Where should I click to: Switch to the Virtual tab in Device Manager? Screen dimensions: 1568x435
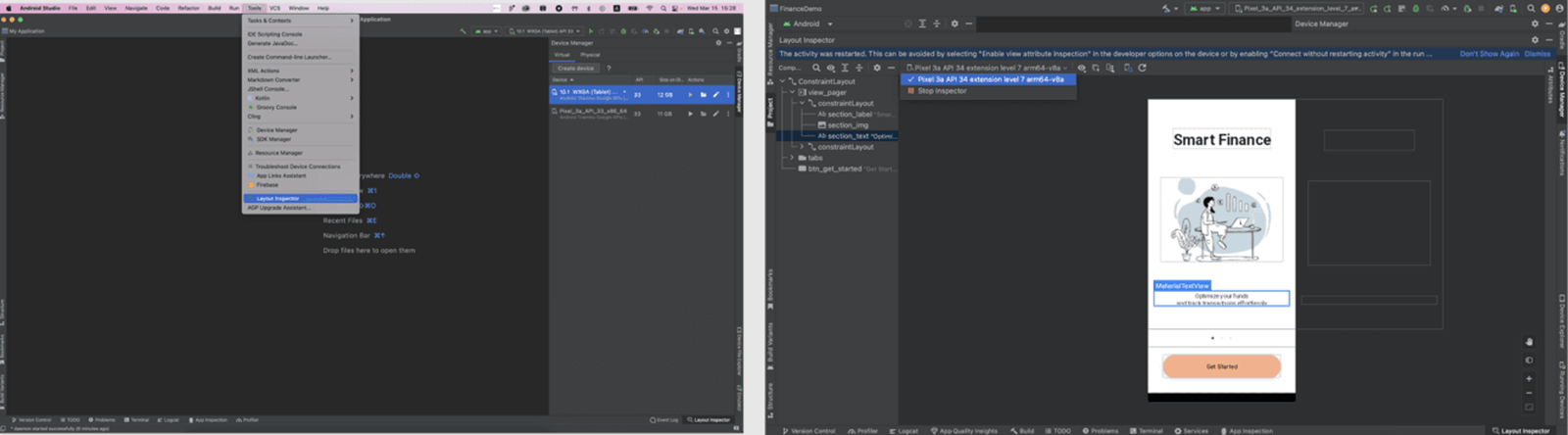pyautogui.click(x=563, y=55)
